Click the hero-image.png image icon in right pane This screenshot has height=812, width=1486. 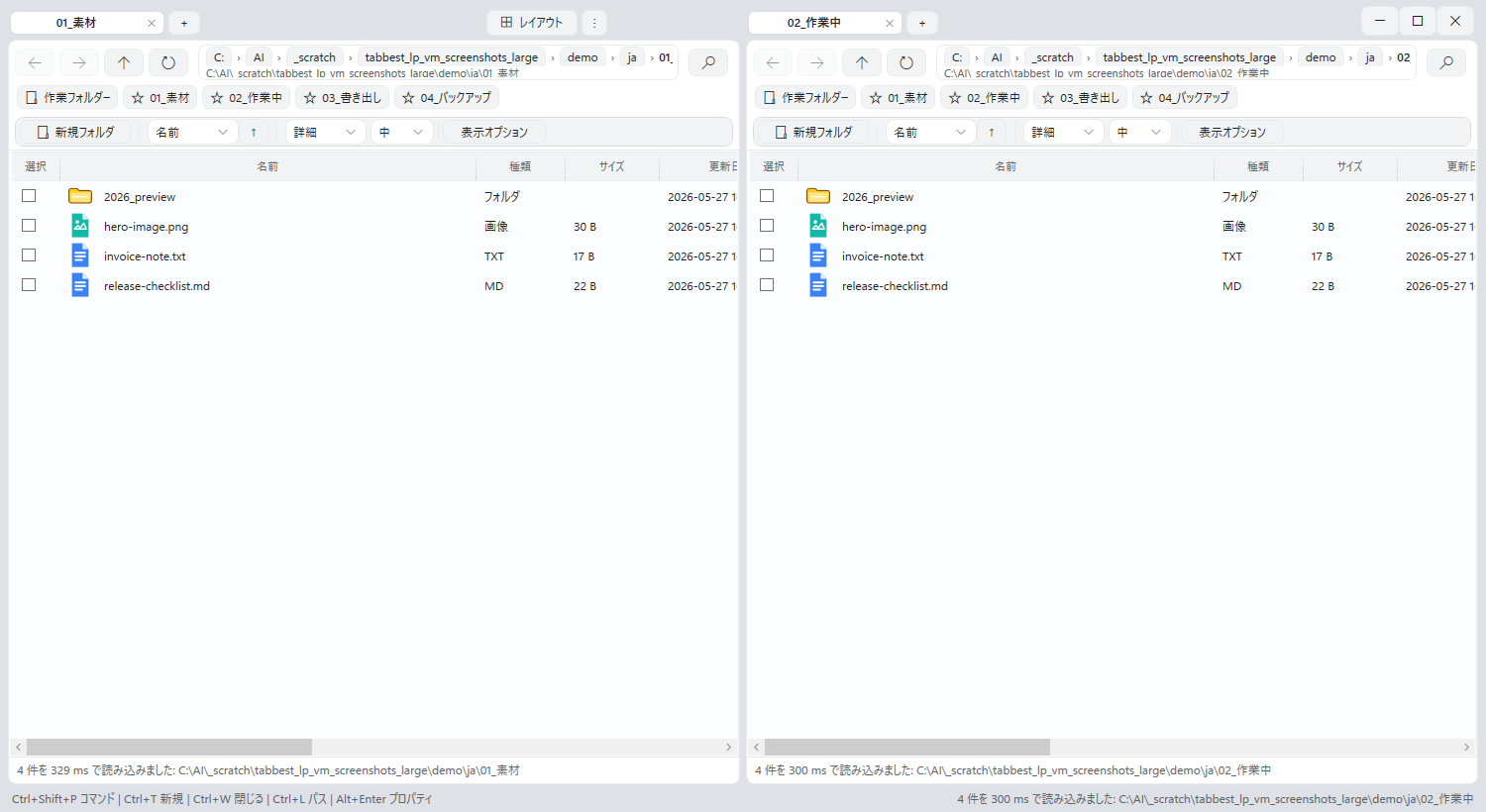click(818, 226)
